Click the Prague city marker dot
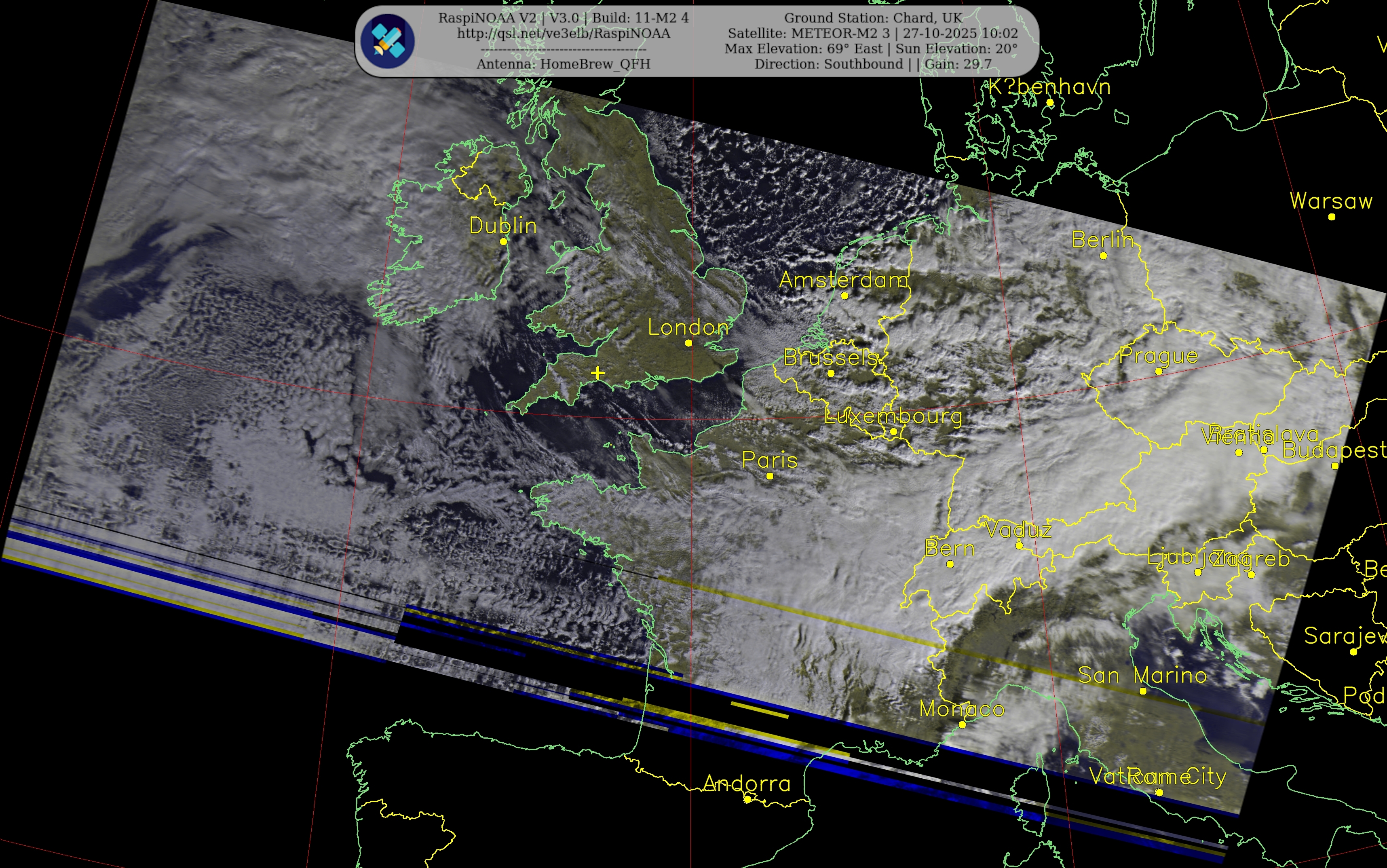 coord(1159,372)
